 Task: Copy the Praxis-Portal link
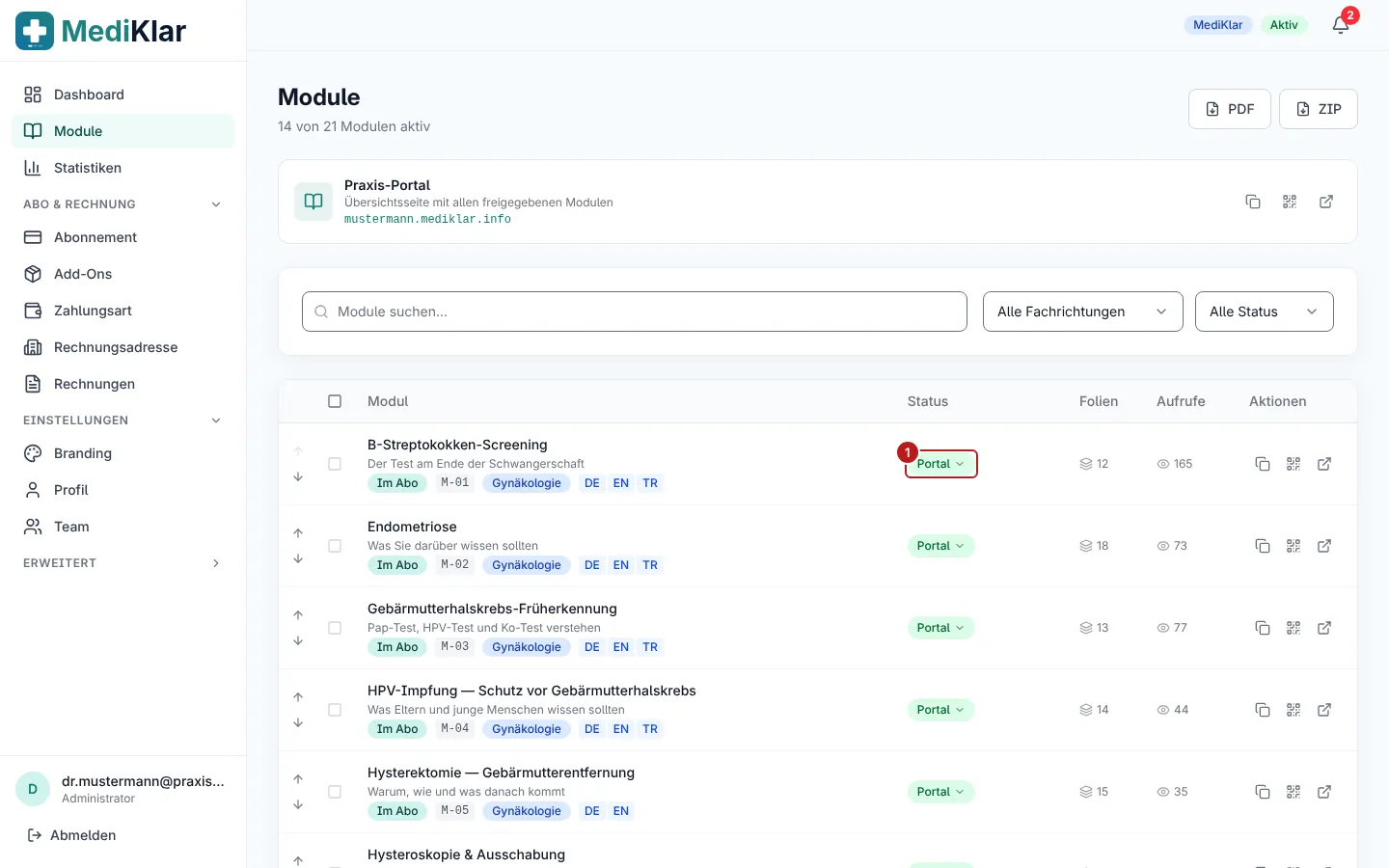tap(1253, 202)
